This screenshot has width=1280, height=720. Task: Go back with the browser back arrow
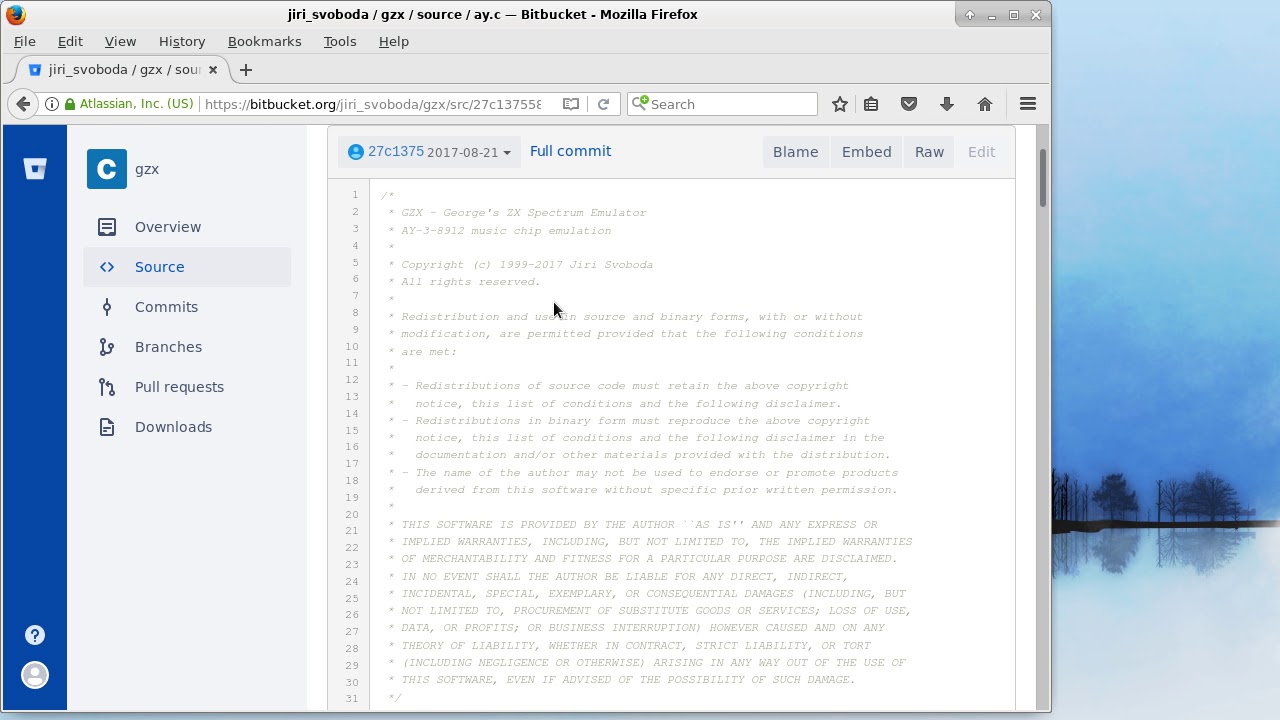(x=23, y=104)
